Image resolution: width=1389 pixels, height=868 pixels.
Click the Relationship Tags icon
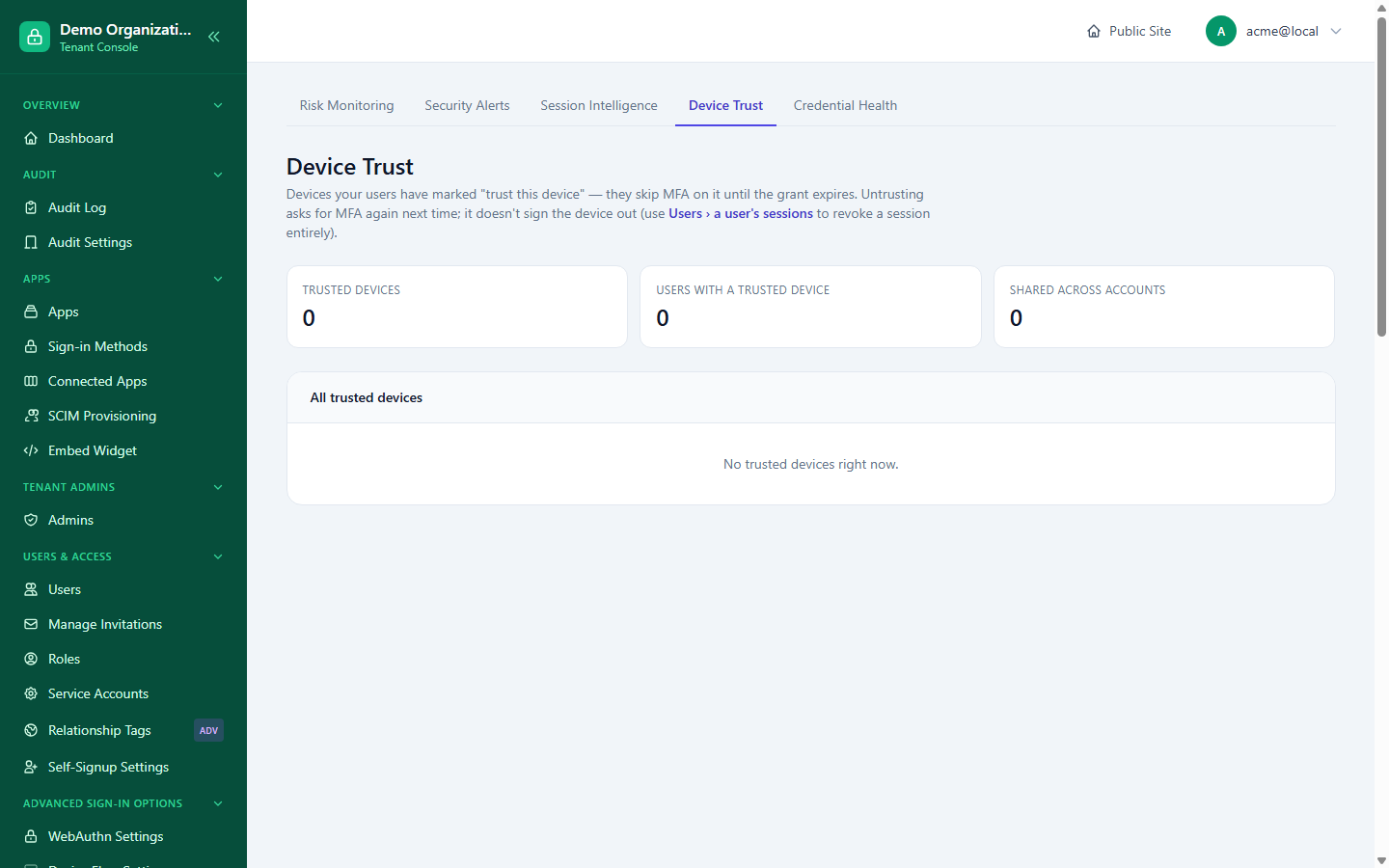pos(31,730)
